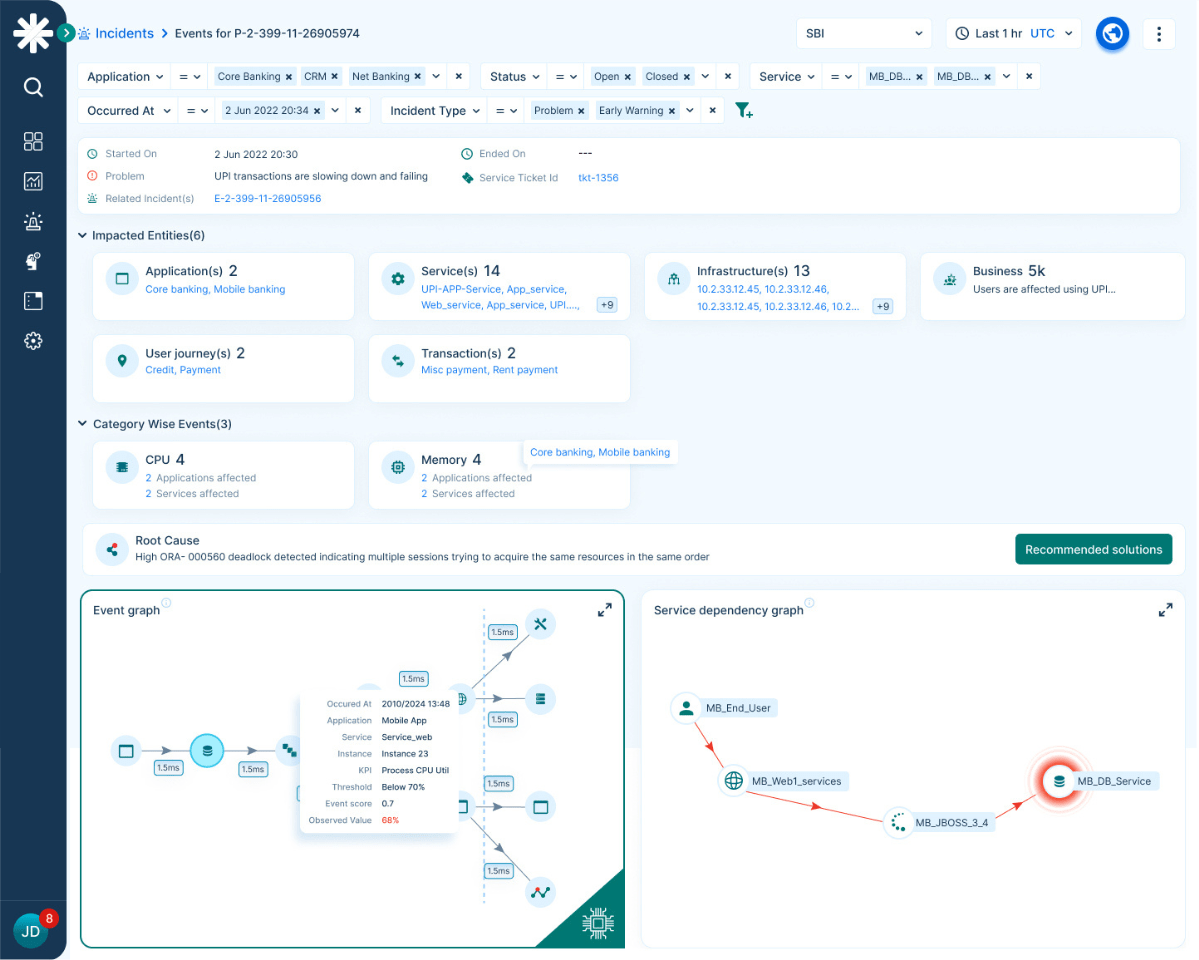Open the SBI dropdown

click(x=864, y=34)
